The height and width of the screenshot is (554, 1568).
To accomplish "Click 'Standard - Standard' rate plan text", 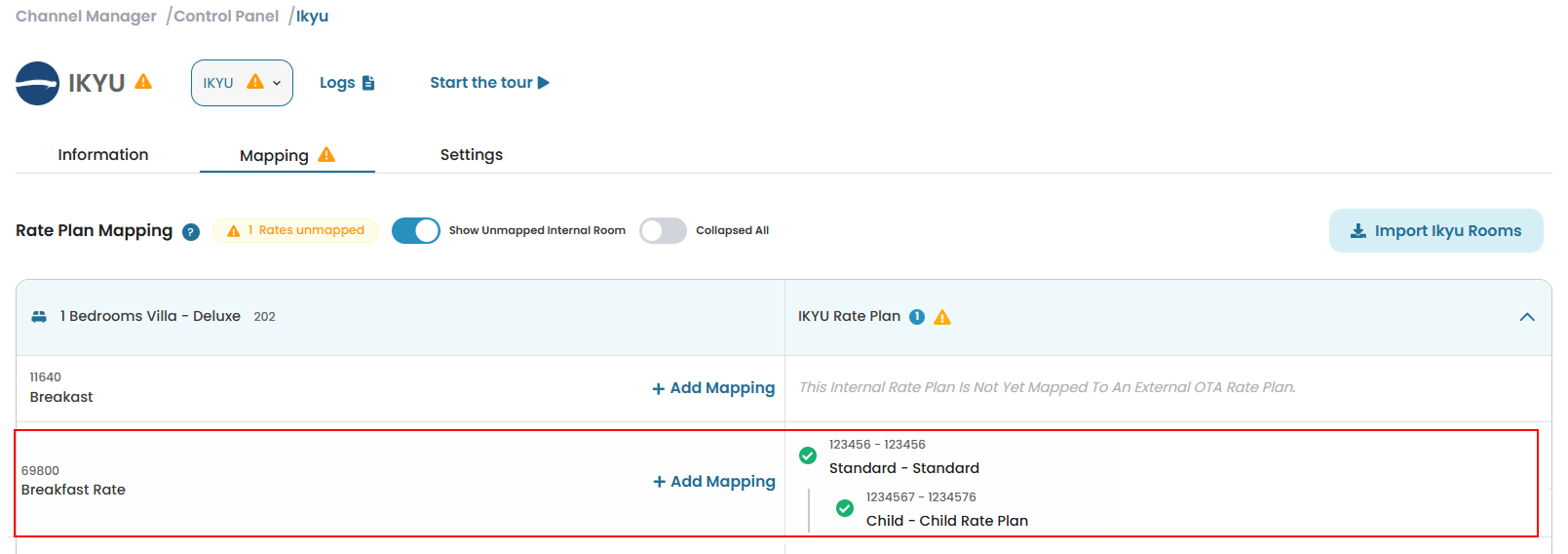I will 904,468.
